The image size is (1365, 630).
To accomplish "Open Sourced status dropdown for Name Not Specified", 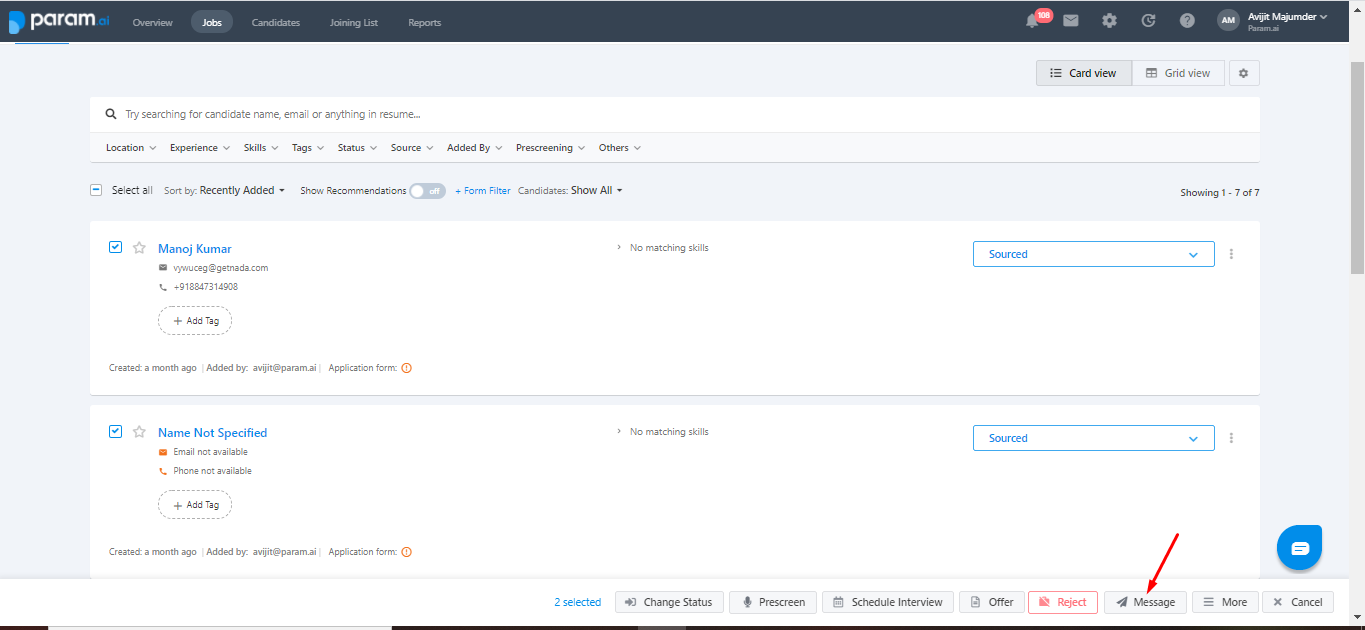I will 1094,438.
